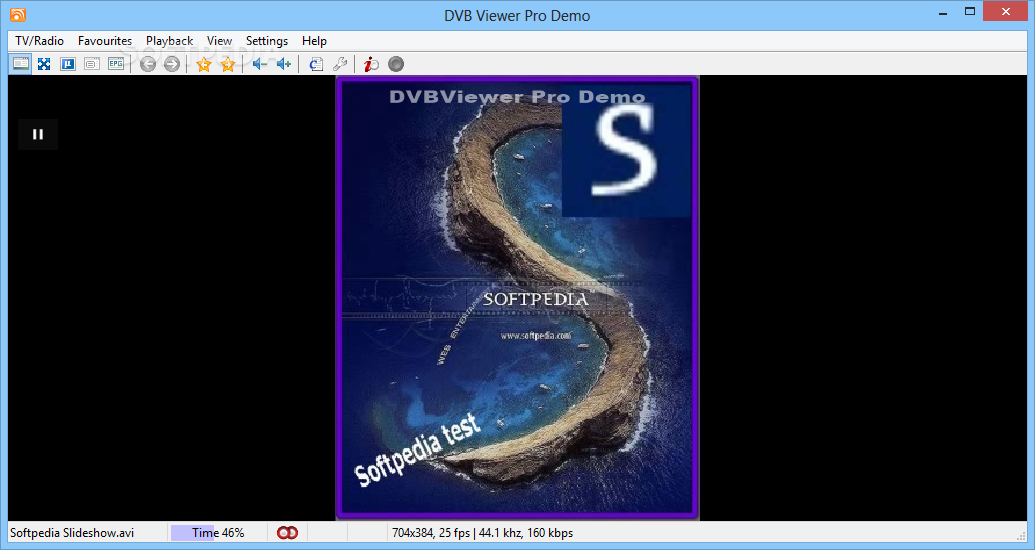Click the document refresh toolbar icon
Viewport: 1035px width, 550px height.
316,64
